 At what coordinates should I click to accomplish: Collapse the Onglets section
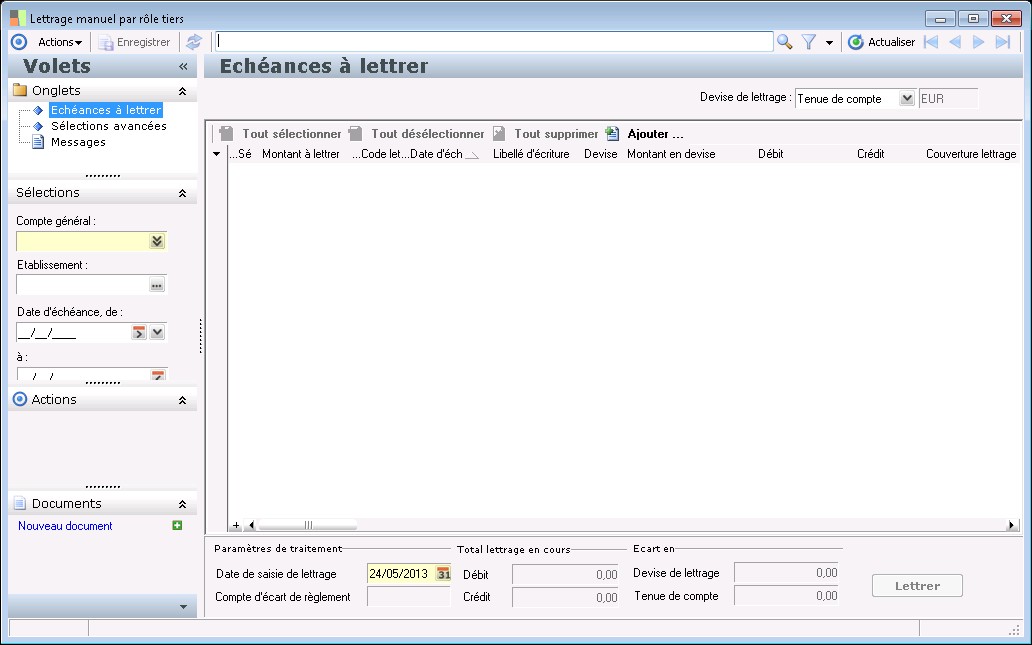(x=182, y=91)
